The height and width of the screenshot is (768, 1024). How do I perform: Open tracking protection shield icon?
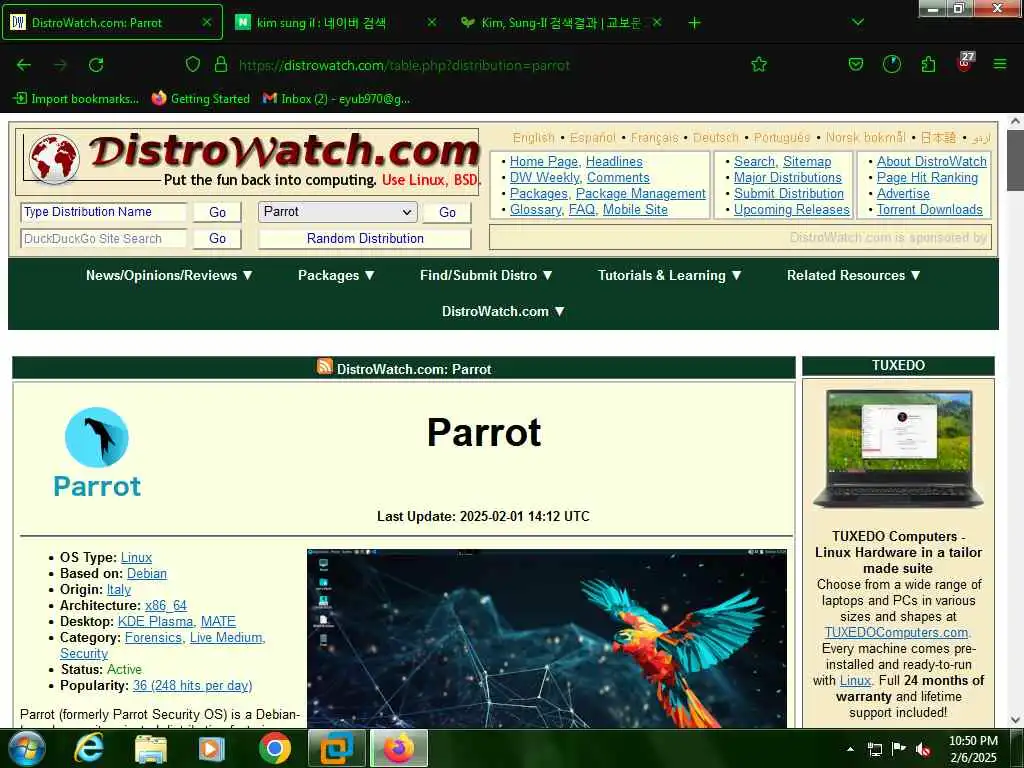[192, 64]
